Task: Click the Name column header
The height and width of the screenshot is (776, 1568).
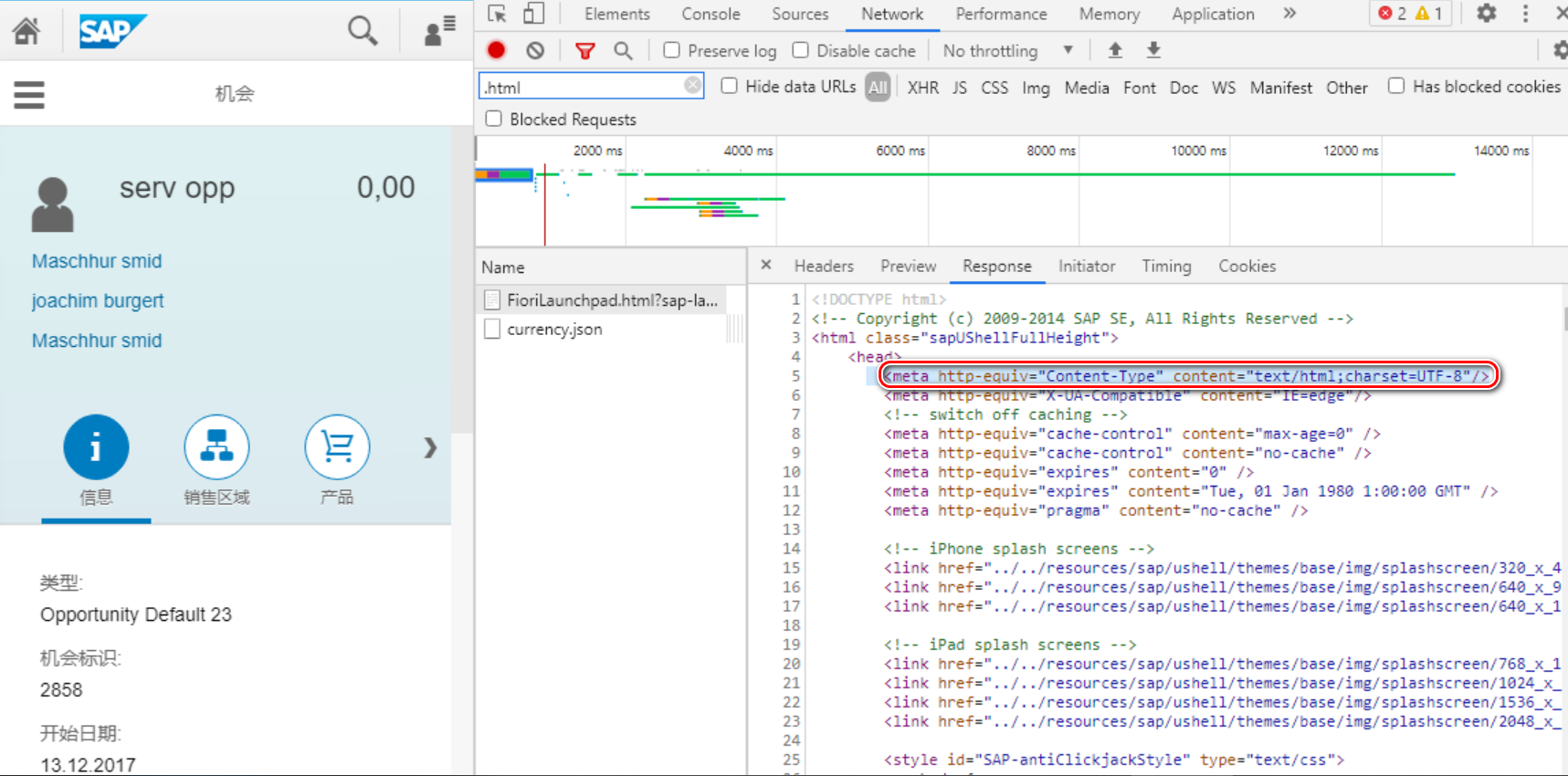Action: [x=611, y=267]
